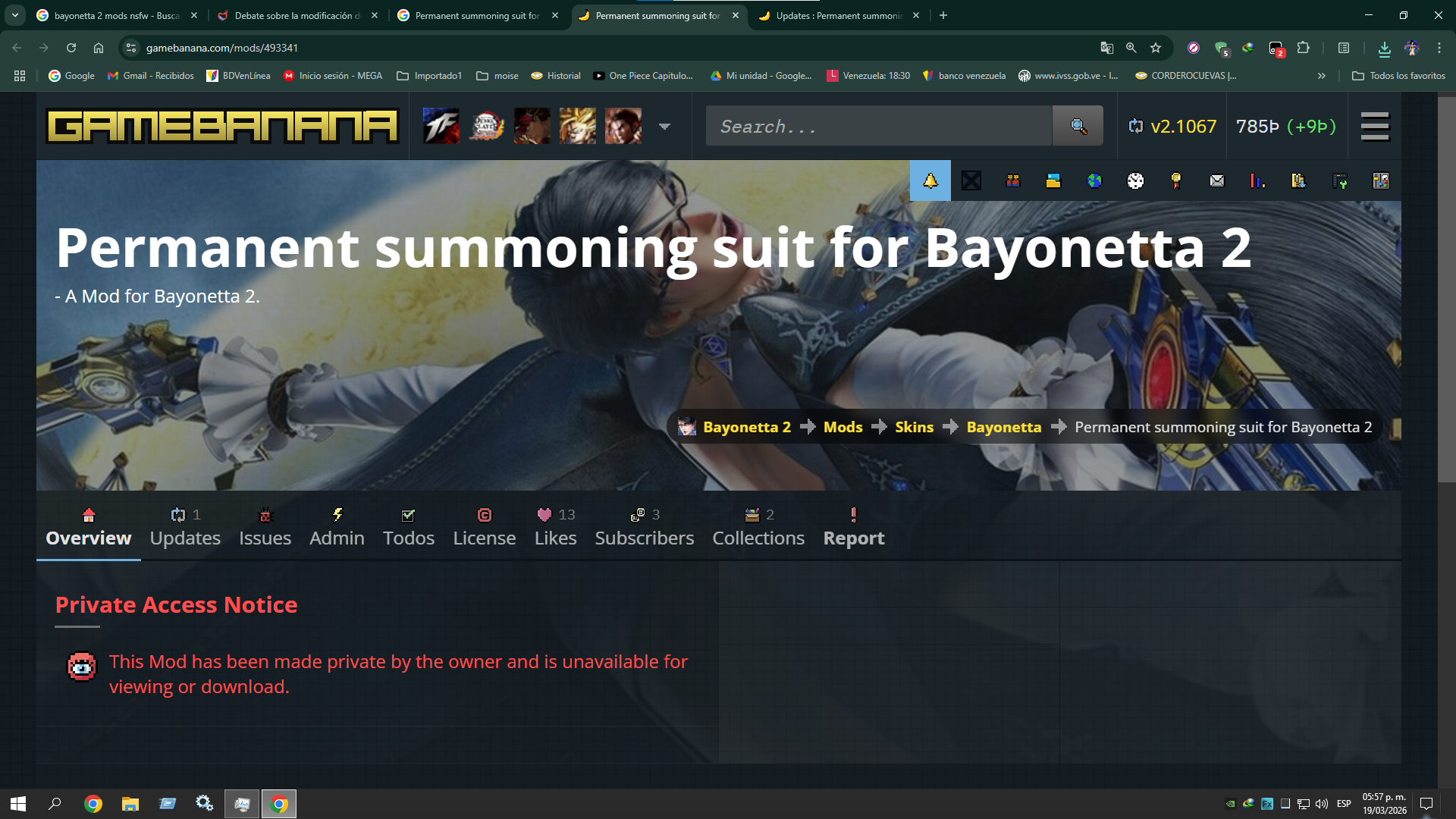Expand the Chrome tab search dropdown

click(15, 15)
